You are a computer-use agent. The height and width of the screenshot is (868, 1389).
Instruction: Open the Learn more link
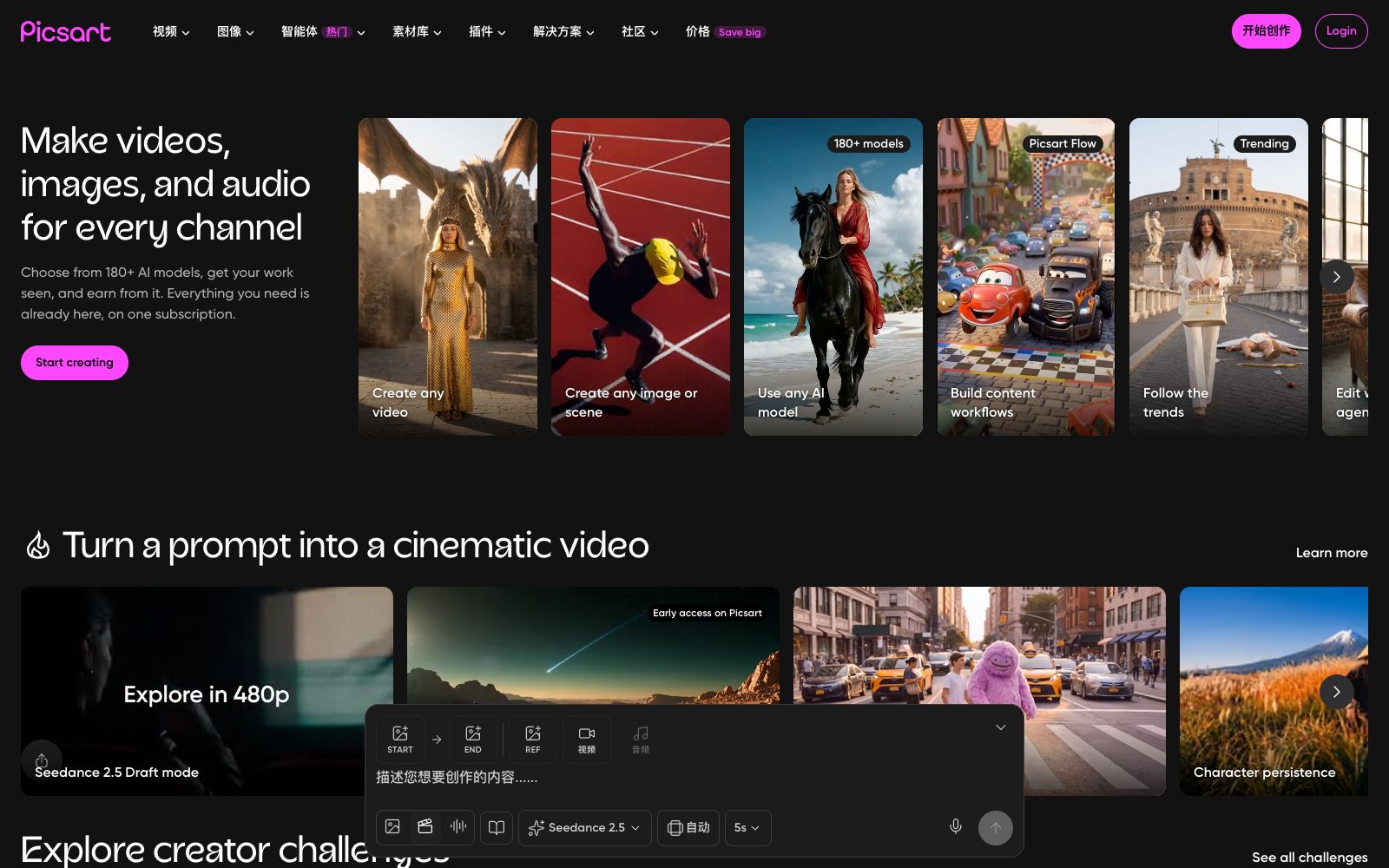coord(1332,553)
